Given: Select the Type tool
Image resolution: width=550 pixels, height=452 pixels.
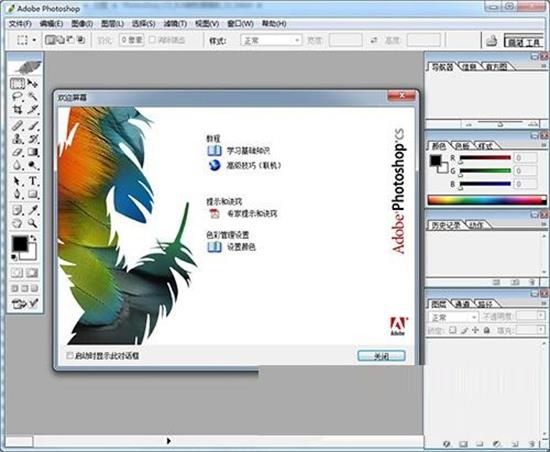Looking at the screenshot, I should (33, 181).
